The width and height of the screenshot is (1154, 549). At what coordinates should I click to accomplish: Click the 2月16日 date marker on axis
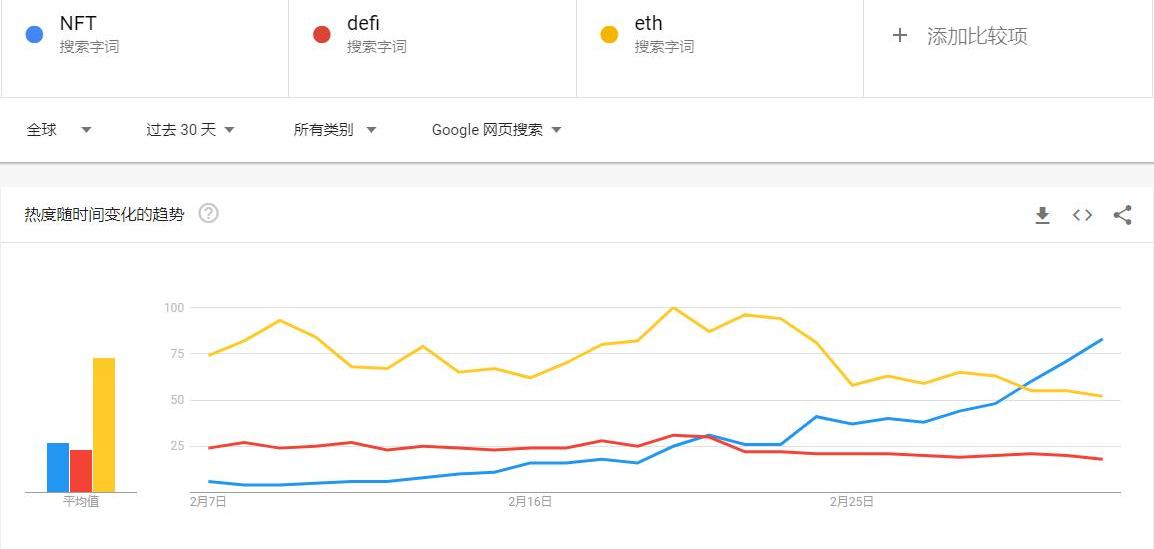pos(530,502)
